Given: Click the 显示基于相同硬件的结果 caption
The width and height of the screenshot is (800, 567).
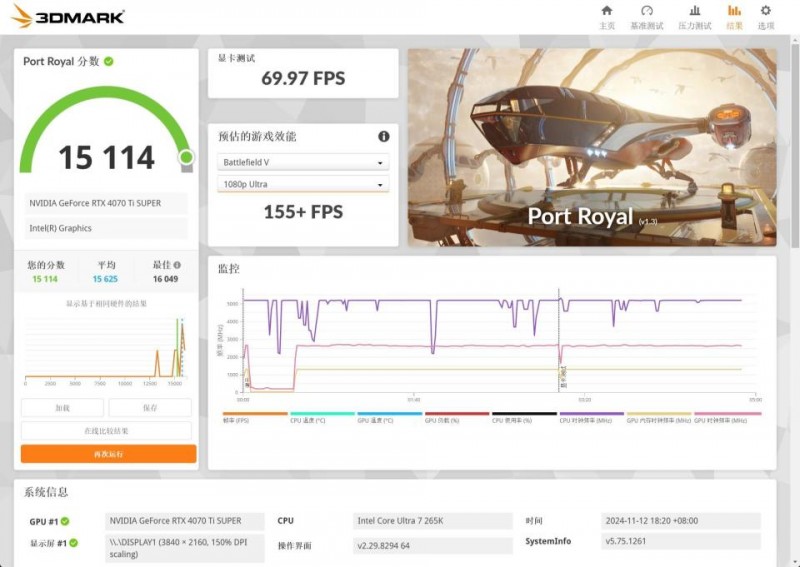Looking at the screenshot, I should click(106, 304).
